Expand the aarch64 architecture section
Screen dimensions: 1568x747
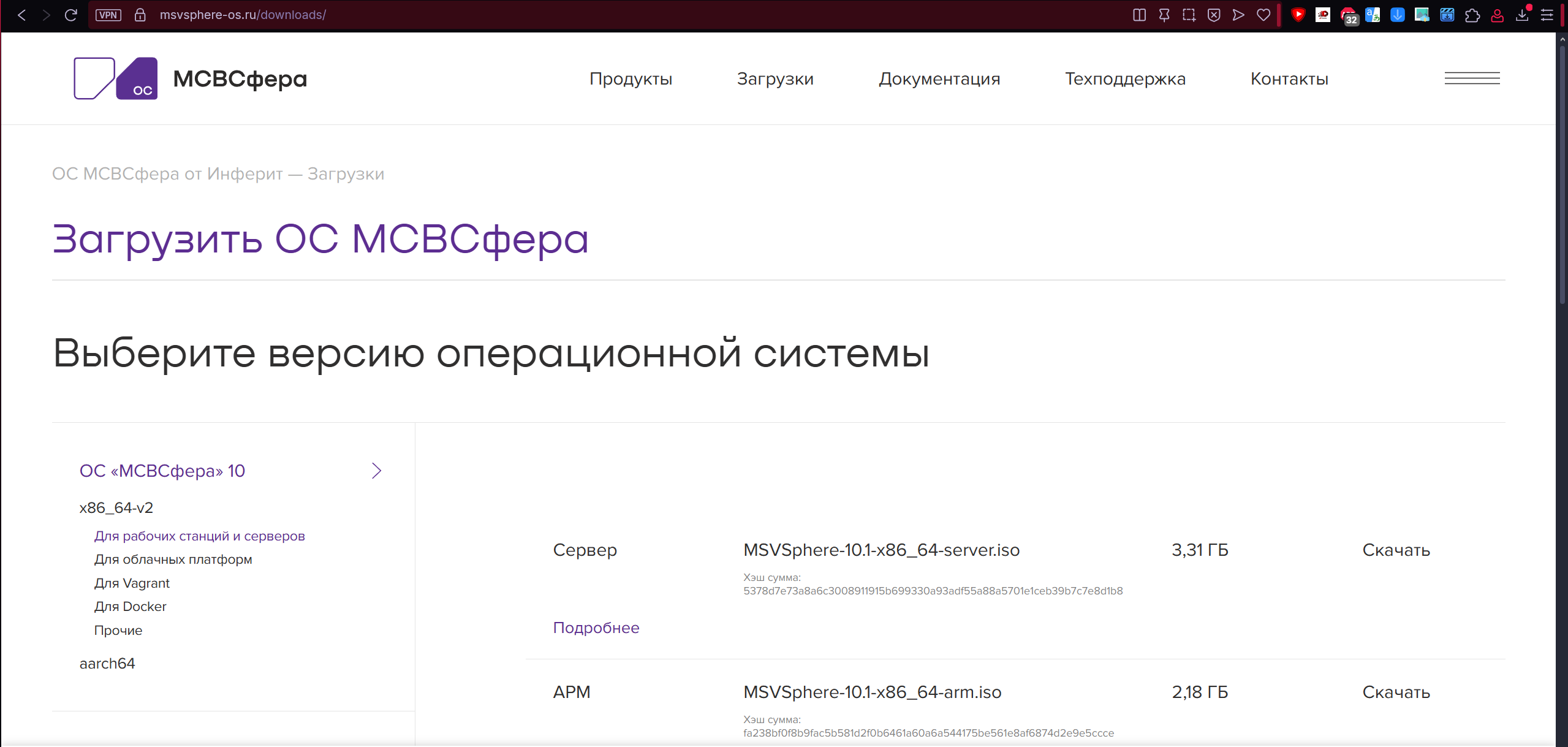pyautogui.click(x=107, y=664)
